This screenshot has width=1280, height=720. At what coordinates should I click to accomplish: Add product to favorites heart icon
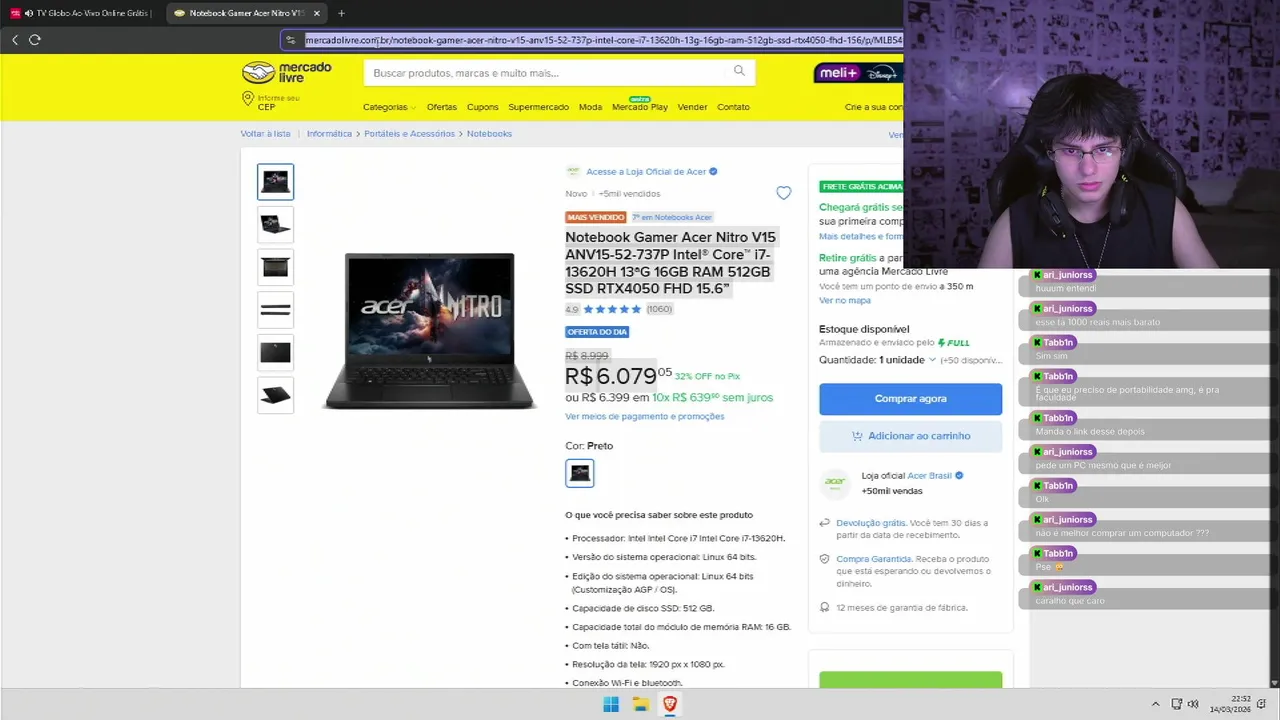click(783, 193)
